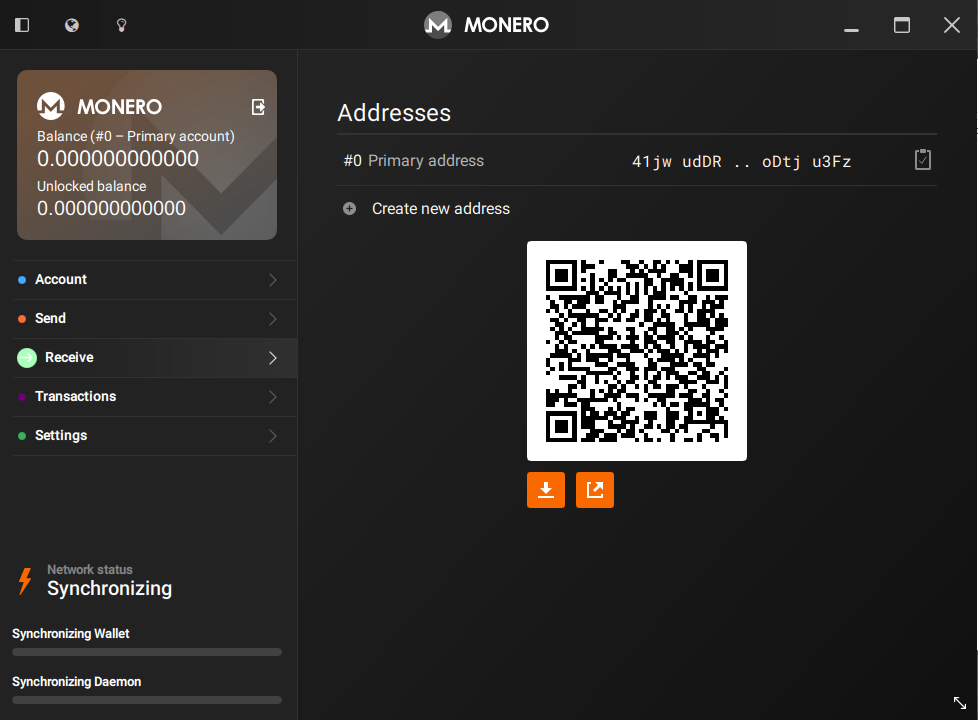Click the chevron next to Settings
This screenshot has width=978, height=720.
point(273,435)
